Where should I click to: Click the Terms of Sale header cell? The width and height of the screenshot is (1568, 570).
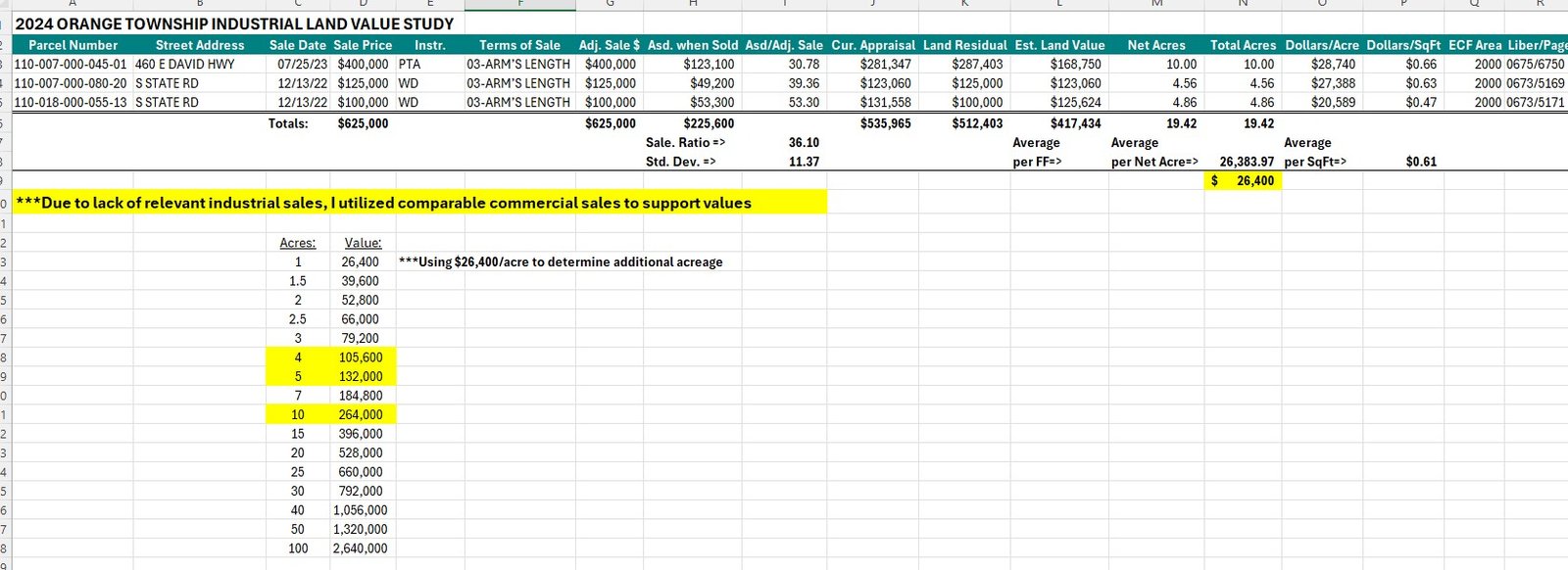[519, 45]
